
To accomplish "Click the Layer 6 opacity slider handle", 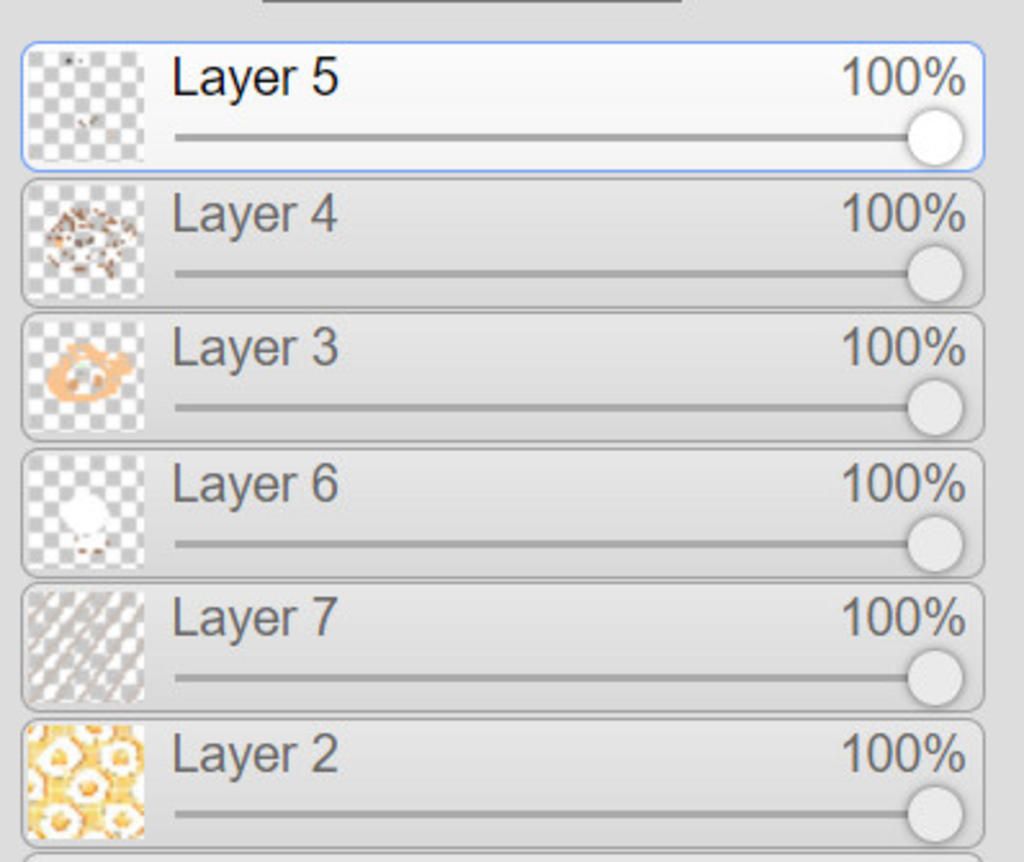I will click(x=935, y=544).
